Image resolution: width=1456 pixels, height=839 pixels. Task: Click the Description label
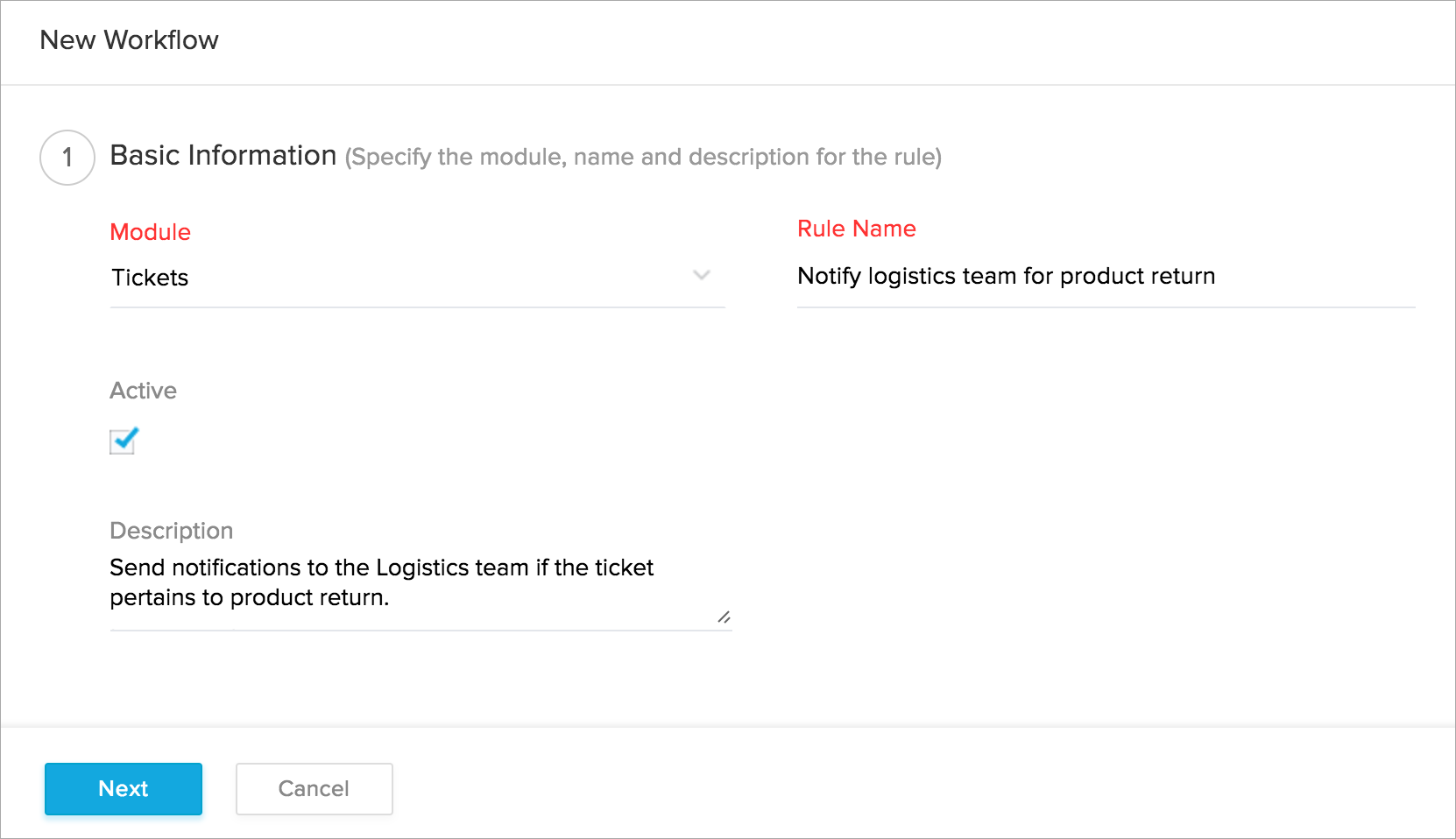coord(171,531)
